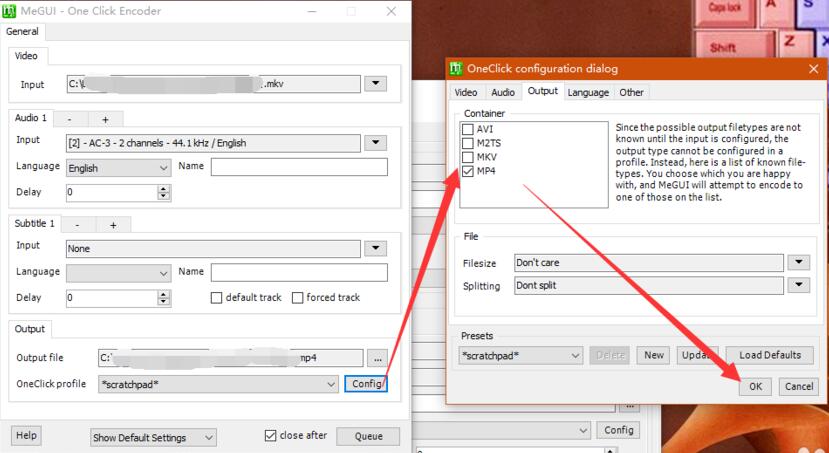Toggle the default track checkbox
The image size is (829, 453).
[x=216, y=298]
